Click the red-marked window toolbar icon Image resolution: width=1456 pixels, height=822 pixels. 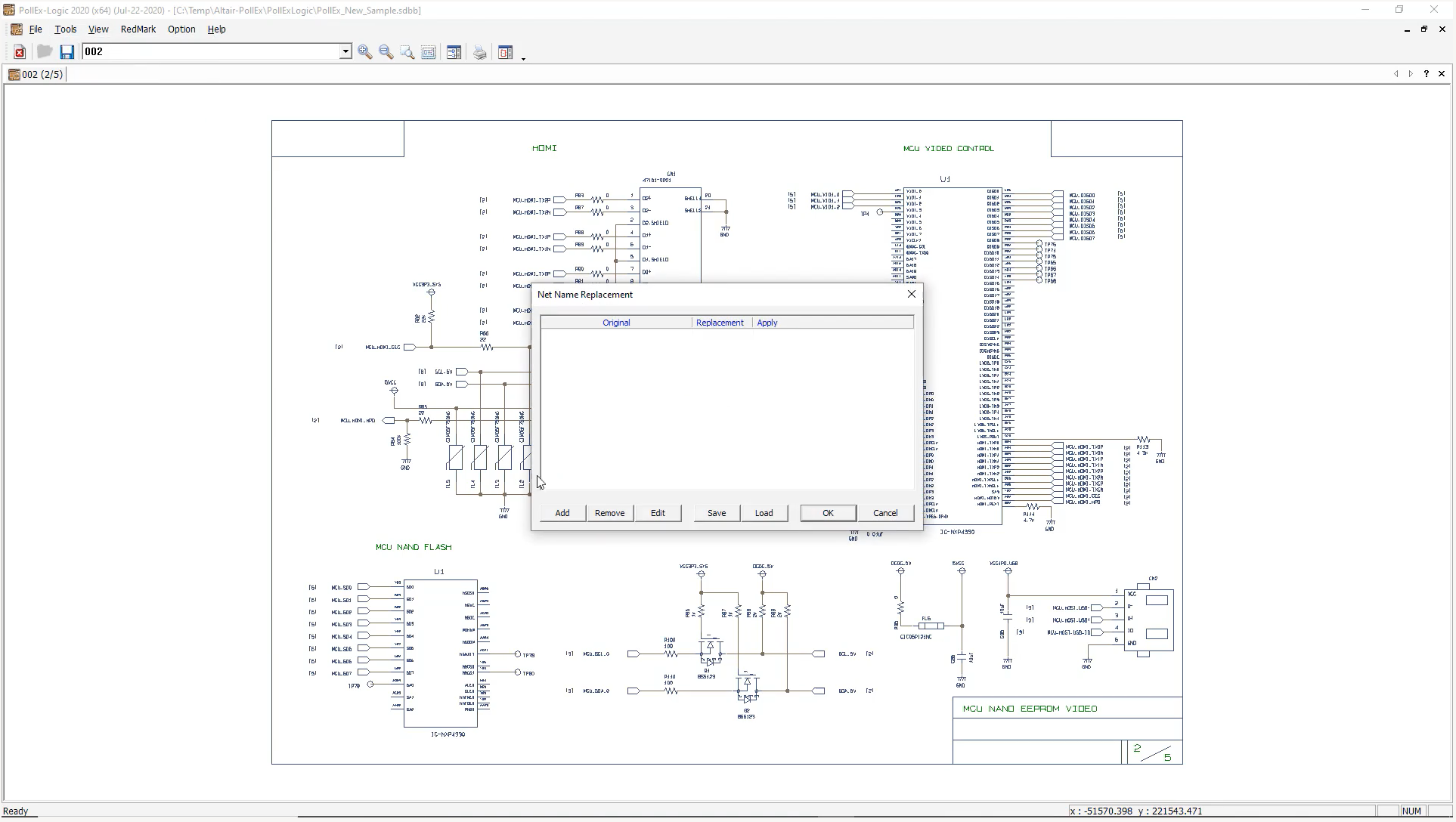tap(506, 52)
